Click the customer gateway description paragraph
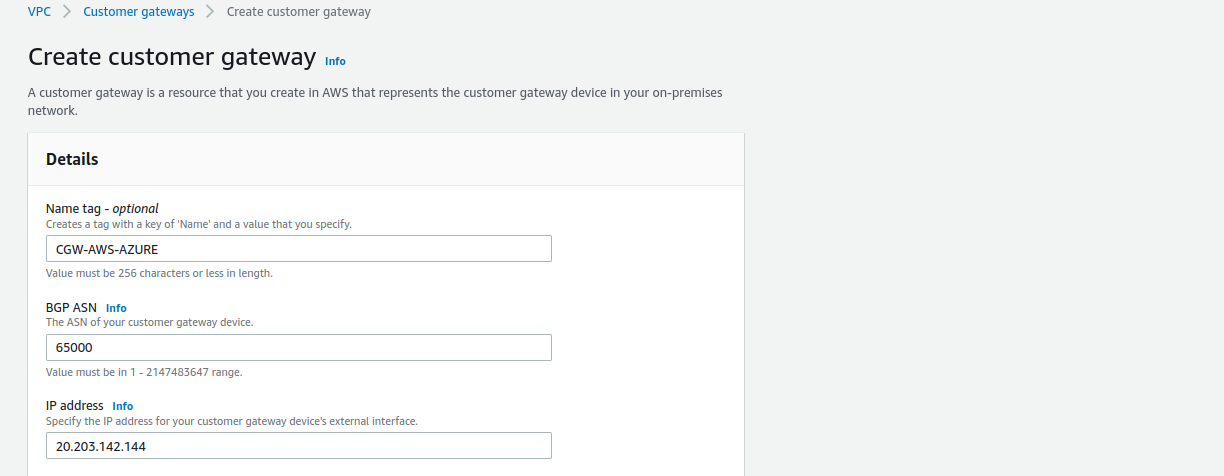Screen dimensions: 1224x476 [374, 101]
